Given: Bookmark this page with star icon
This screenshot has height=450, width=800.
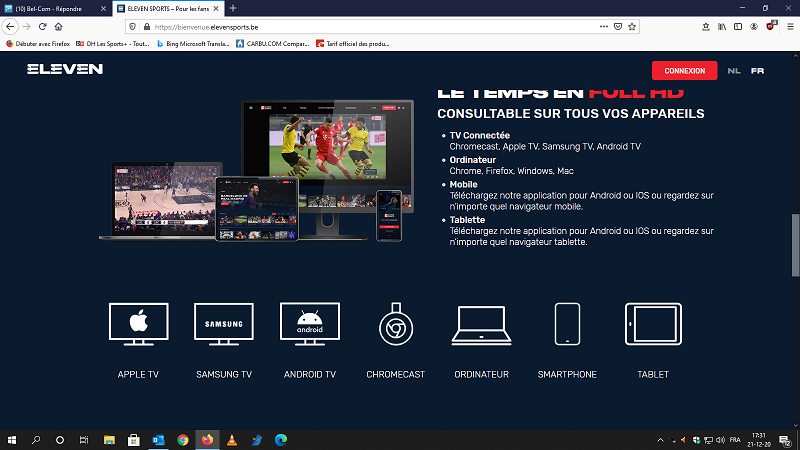Looking at the screenshot, I should pos(632,27).
